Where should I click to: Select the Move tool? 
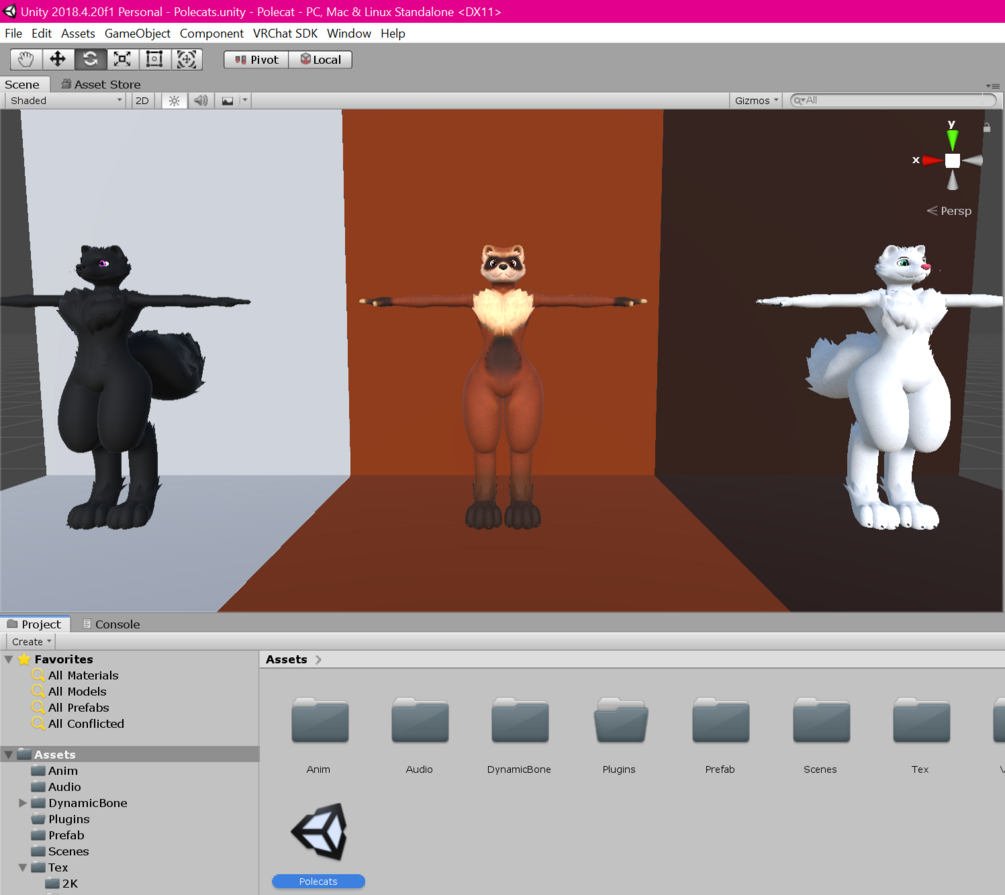pos(58,60)
